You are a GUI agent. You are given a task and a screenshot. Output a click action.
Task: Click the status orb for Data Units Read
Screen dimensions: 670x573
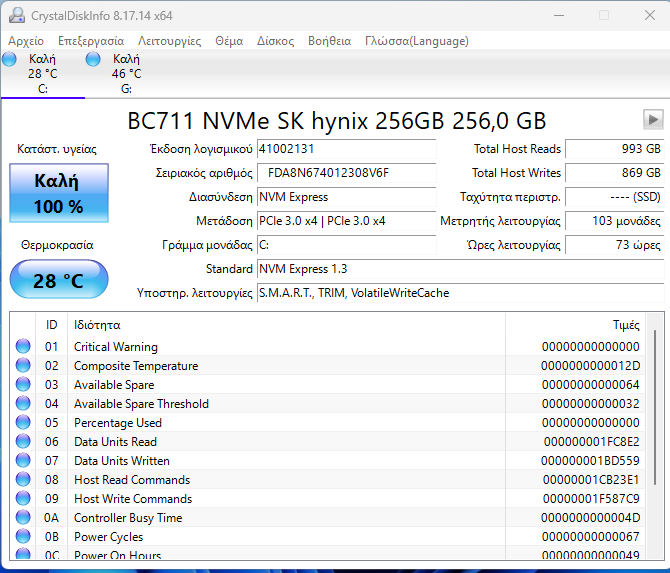(x=23, y=441)
